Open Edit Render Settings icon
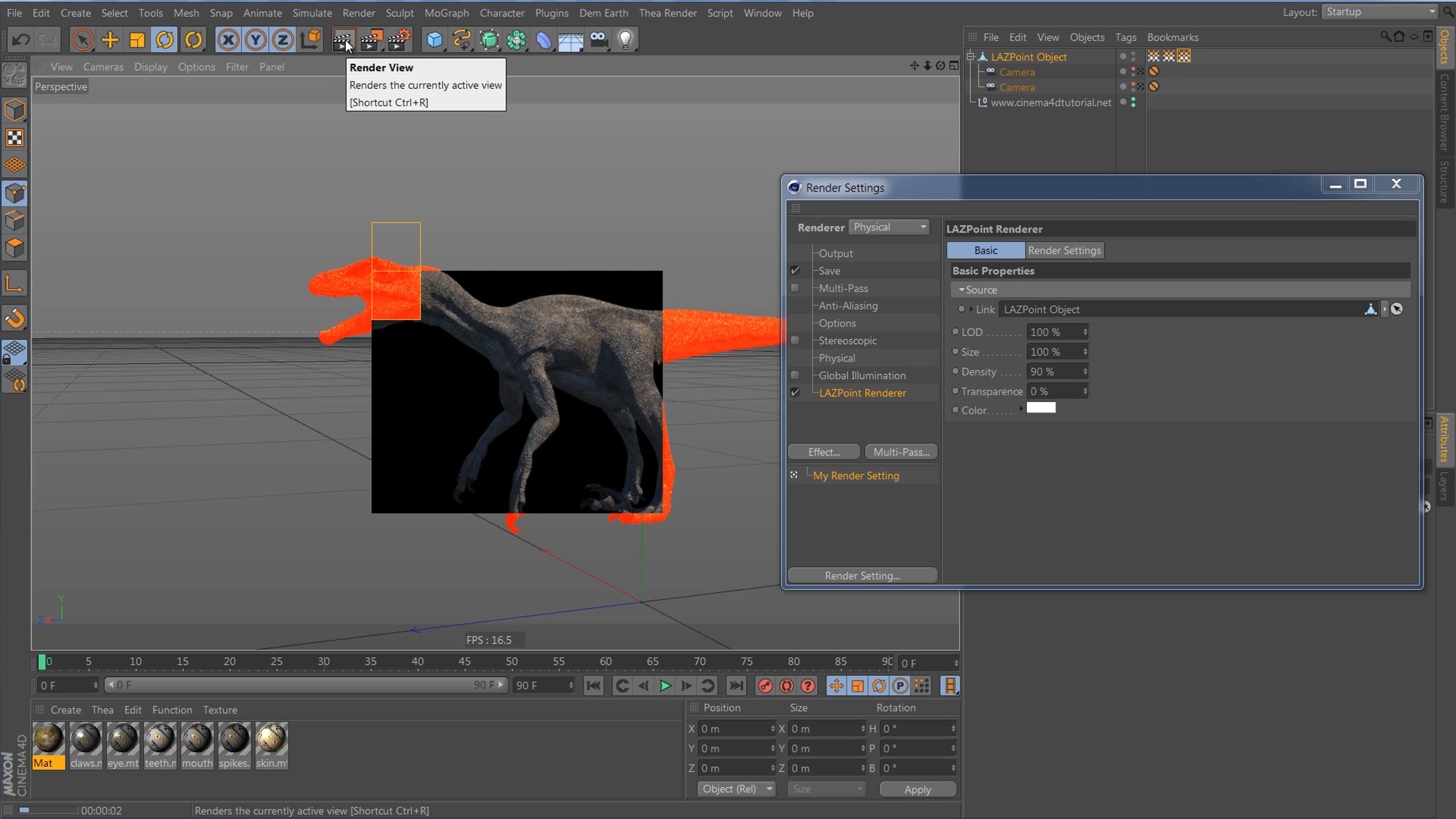The height and width of the screenshot is (819, 1456). 399,40
